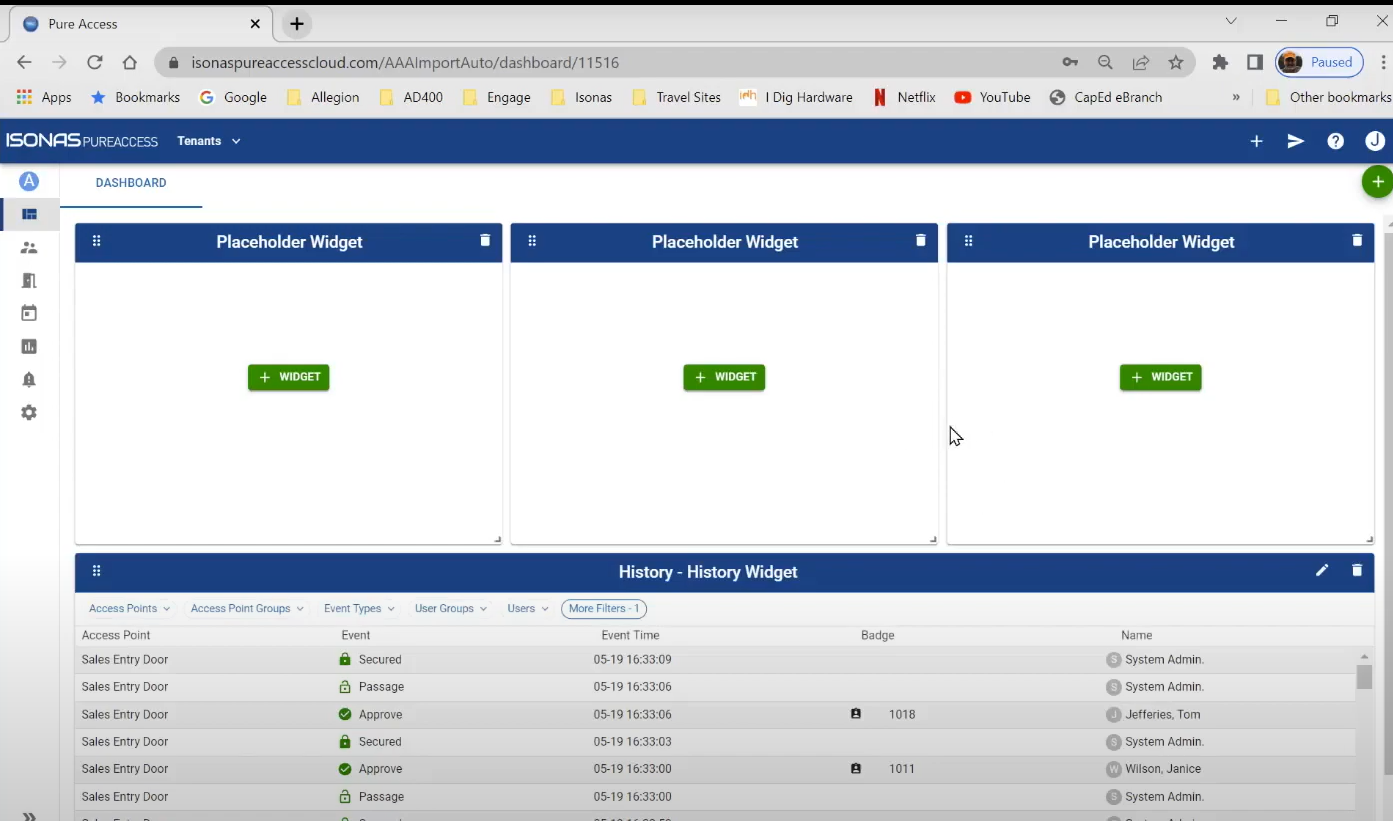
Task: Open the Isonas bookmark folder
Action: pyautogui.click(x=581, y=97)
